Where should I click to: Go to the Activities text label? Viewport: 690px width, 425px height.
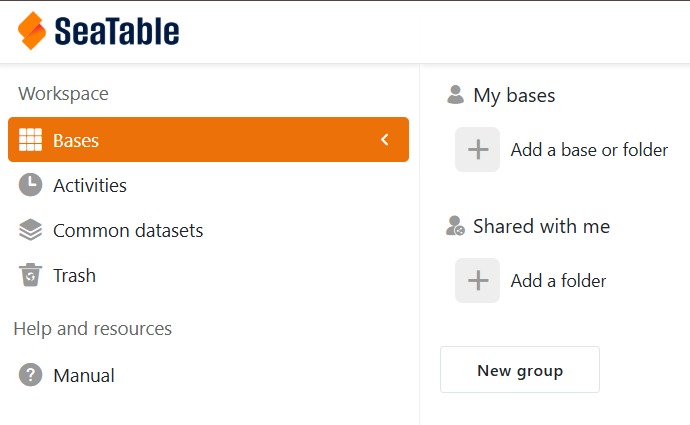click(x=90, y=185)
